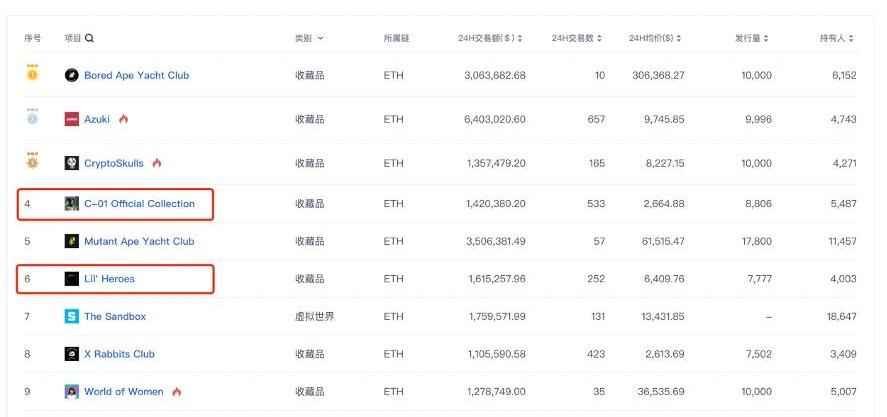Click the X Rabbits Club logo icon

point(72,354)
